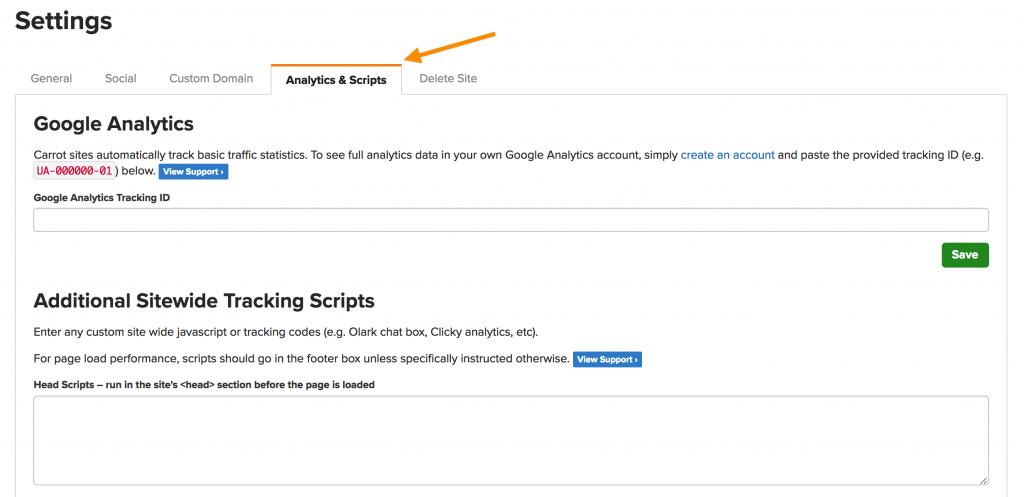Click the Head Scripts field label
The height and width of the screenshot is (497, 1024).
[204, 385]
